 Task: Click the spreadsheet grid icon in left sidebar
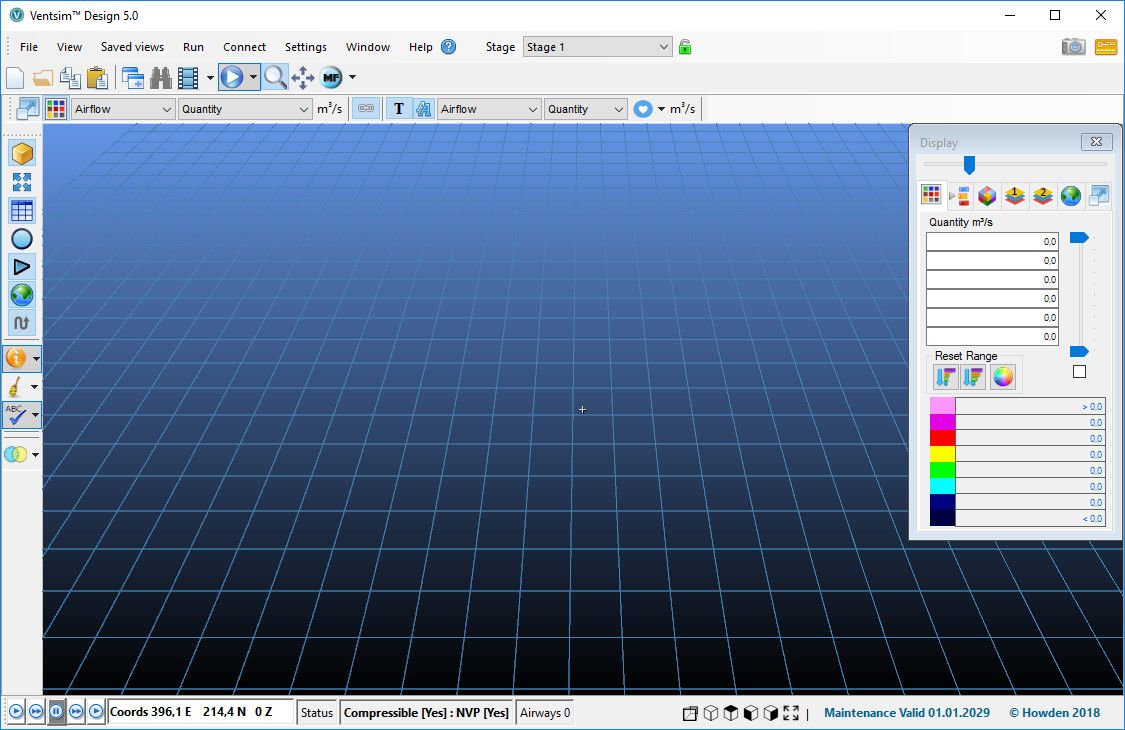[x=22, y=210]
